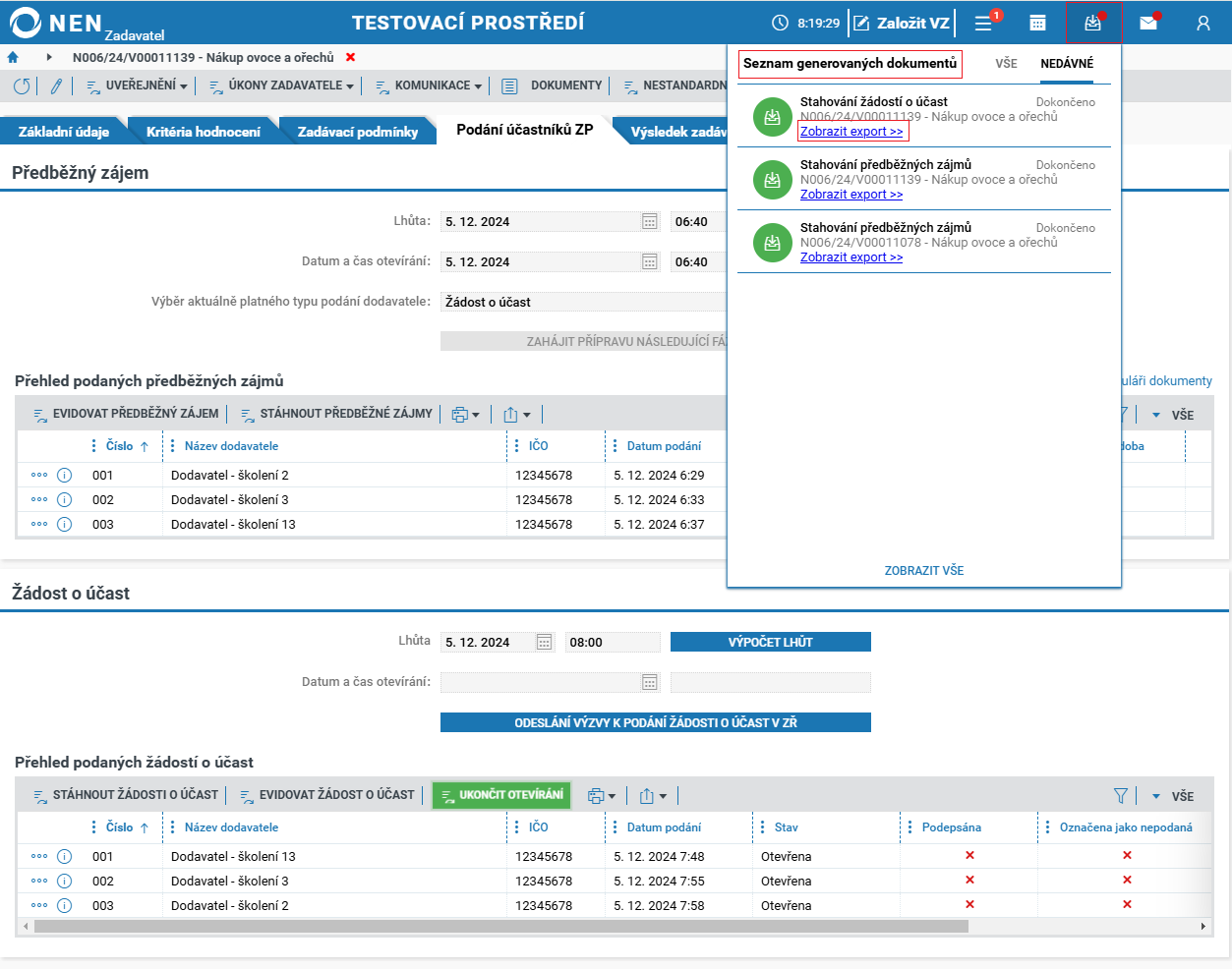Click the refresh icon in toolbar
This screenshot has width=1232, height=969.
[x=22, y=85]
